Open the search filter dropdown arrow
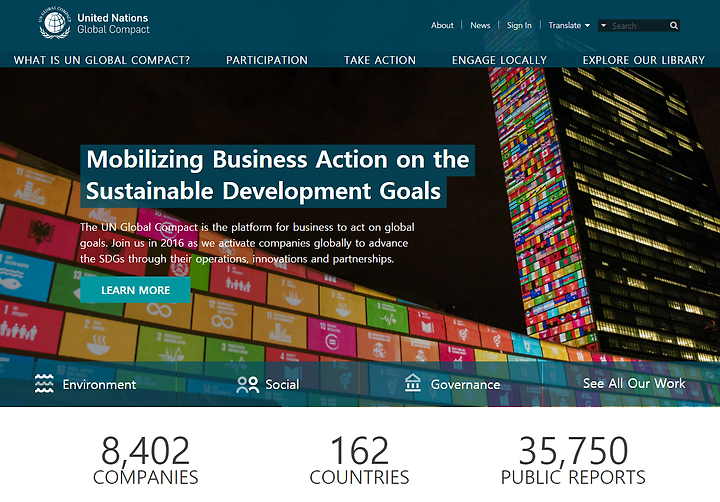 pyautogui.click(x=603, y=26)
